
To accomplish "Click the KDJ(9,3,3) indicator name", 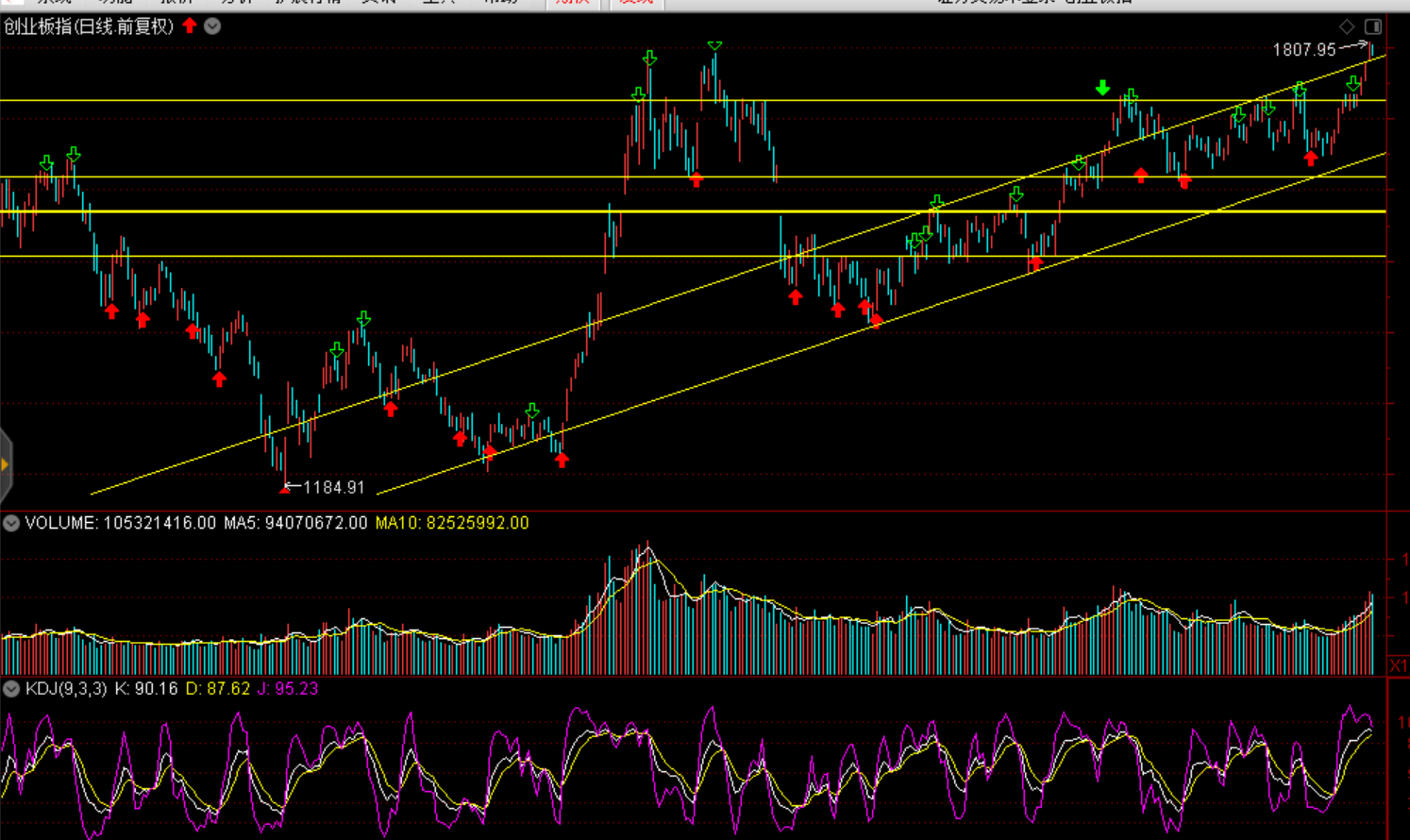I will (66, 689).
